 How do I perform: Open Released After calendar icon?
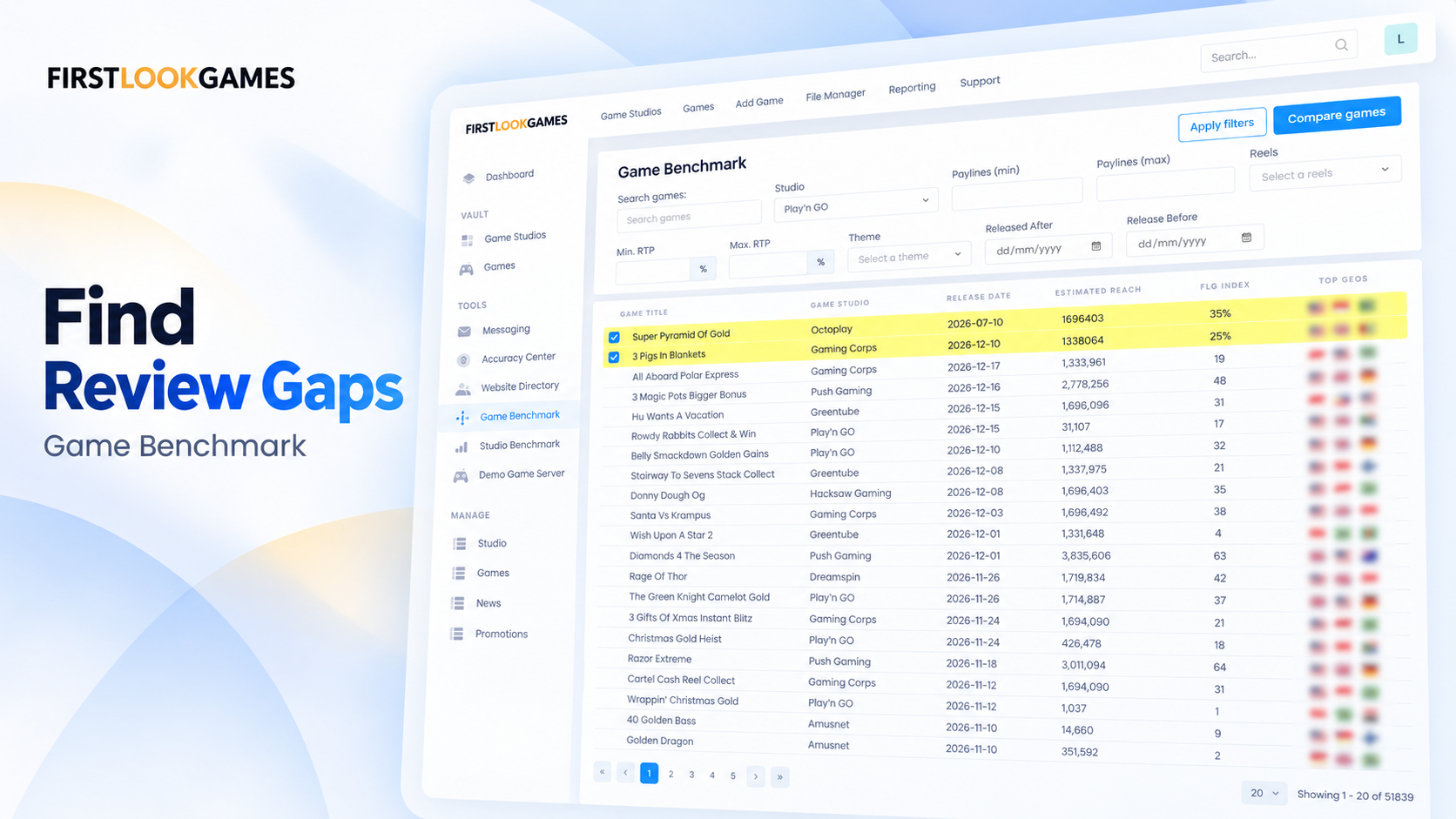[1096, 246]
